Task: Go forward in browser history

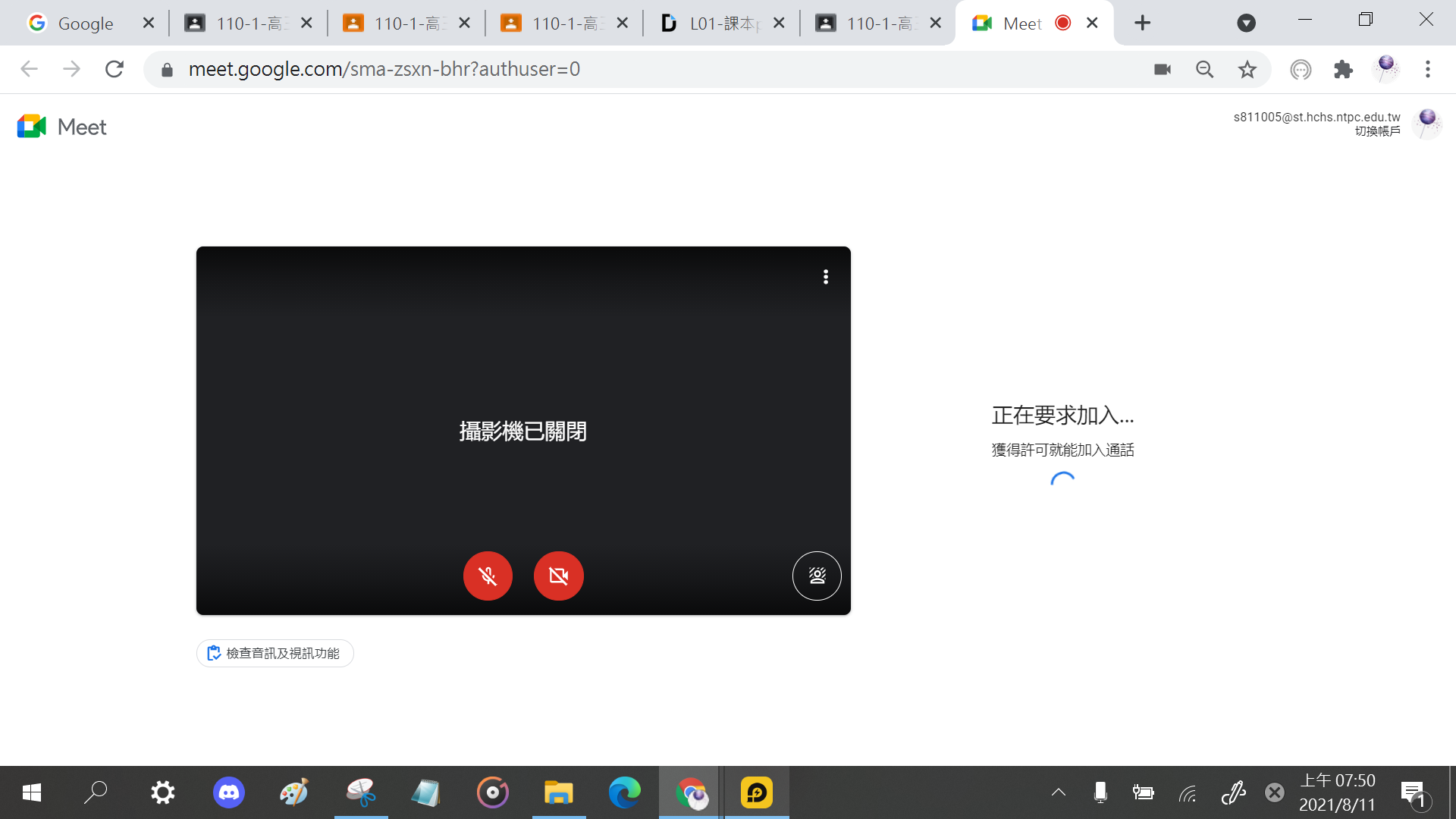Action: [71, 69]
